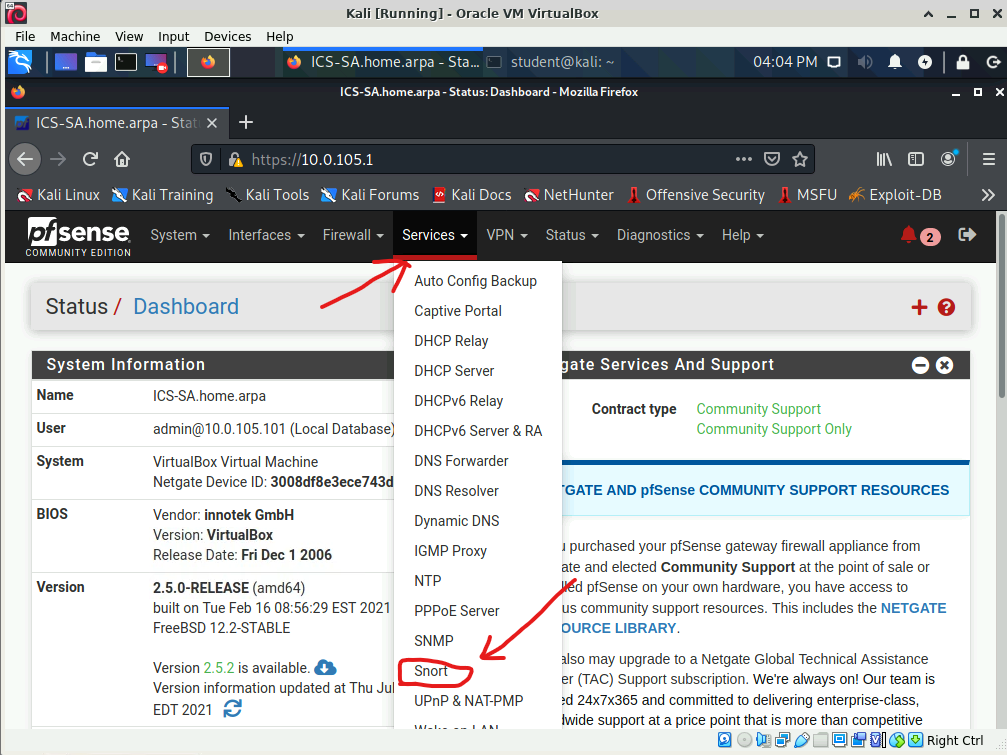Open the Firewall dropdown menu
The width and height of the screenshot is (1007, 755).
click(353, 235)
